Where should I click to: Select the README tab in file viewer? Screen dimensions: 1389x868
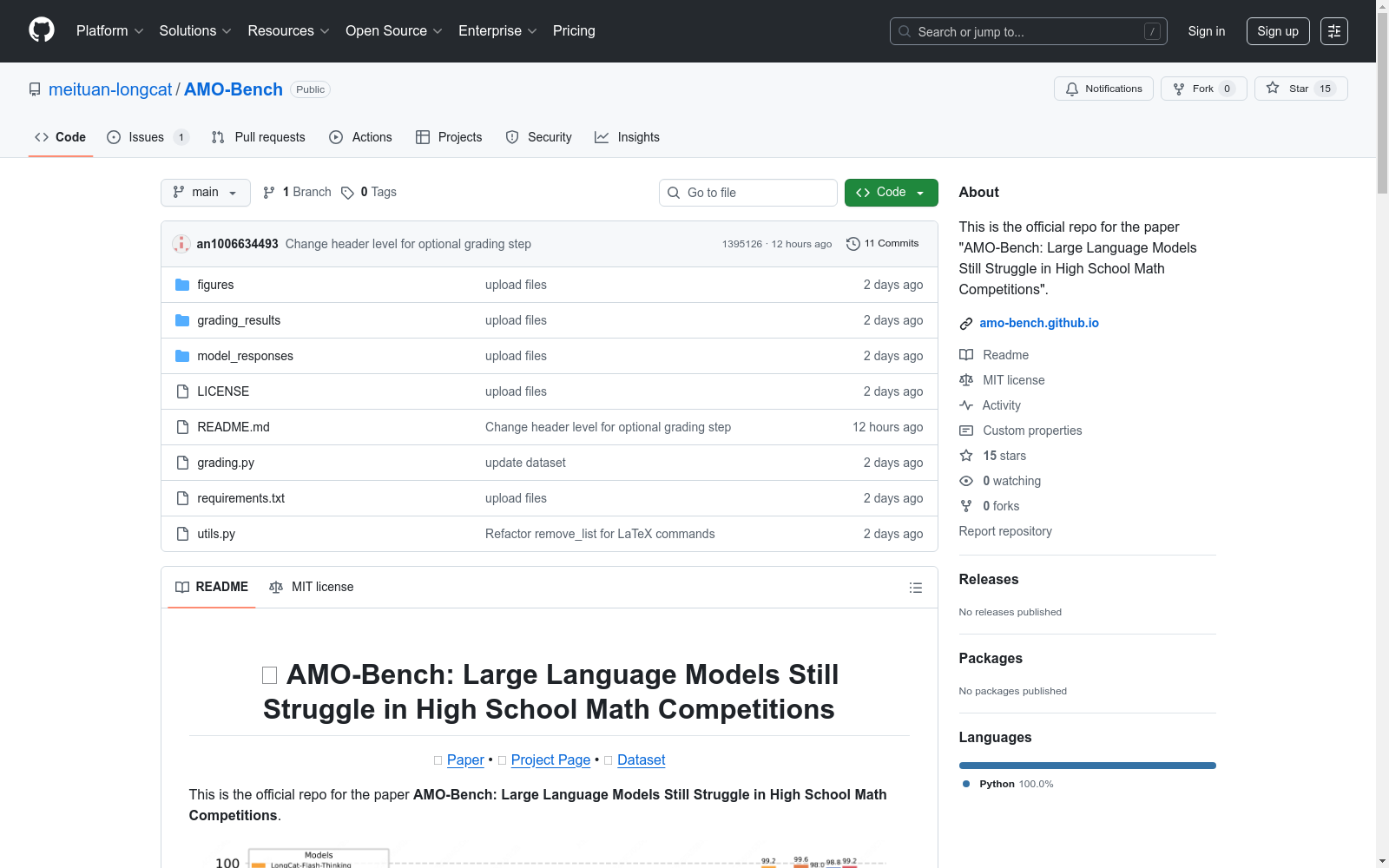click(212, 588)
